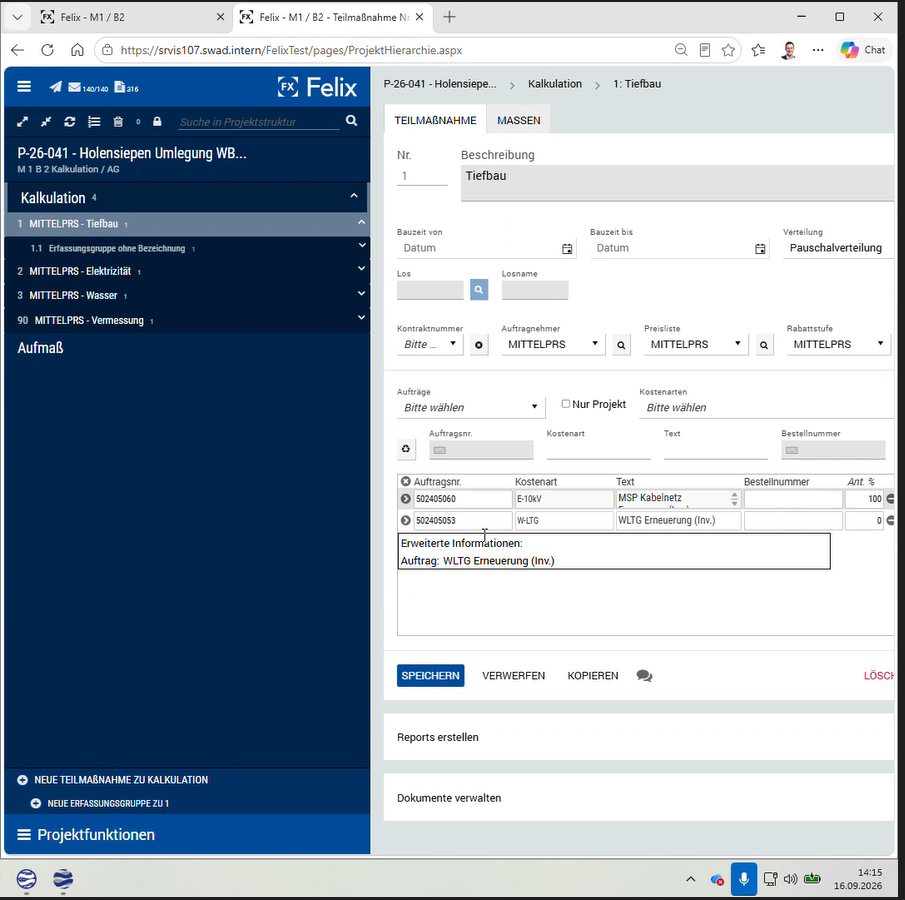The image size is (905, 900).
Task: Click the Los search button
Action: (x=479, y=290)
